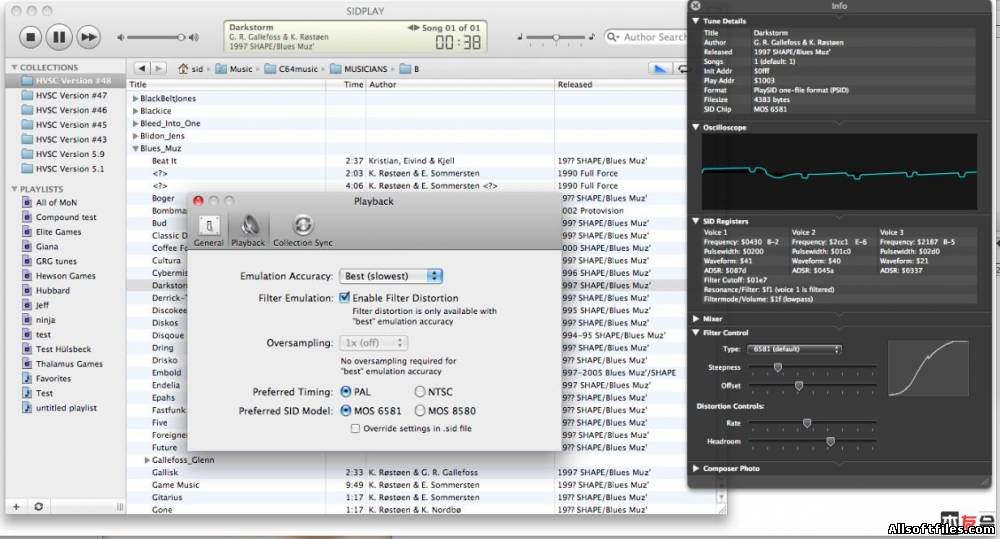Collapse the Filter Control section

[696, 333]
